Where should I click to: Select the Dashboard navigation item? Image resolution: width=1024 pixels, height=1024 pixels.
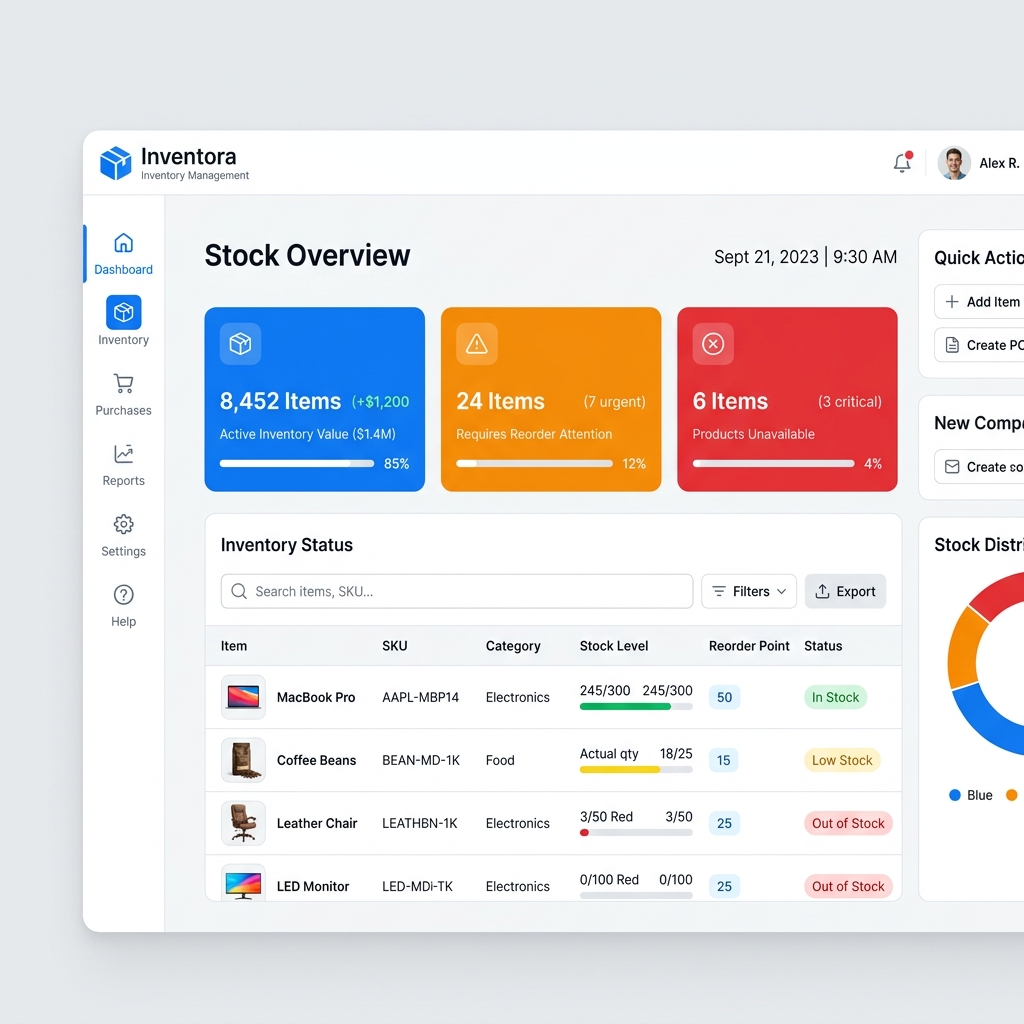click(123, 252)
